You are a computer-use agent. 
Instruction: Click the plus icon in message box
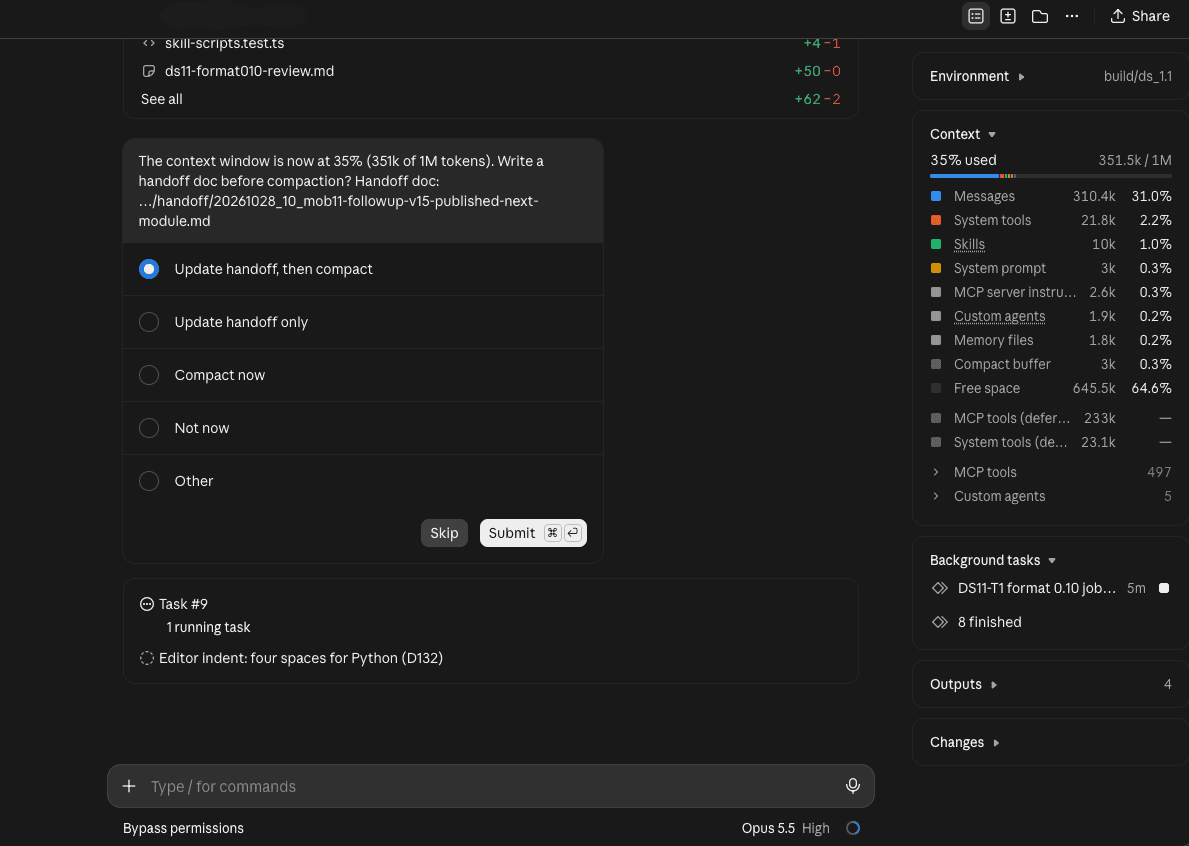[x=129, y=786]
